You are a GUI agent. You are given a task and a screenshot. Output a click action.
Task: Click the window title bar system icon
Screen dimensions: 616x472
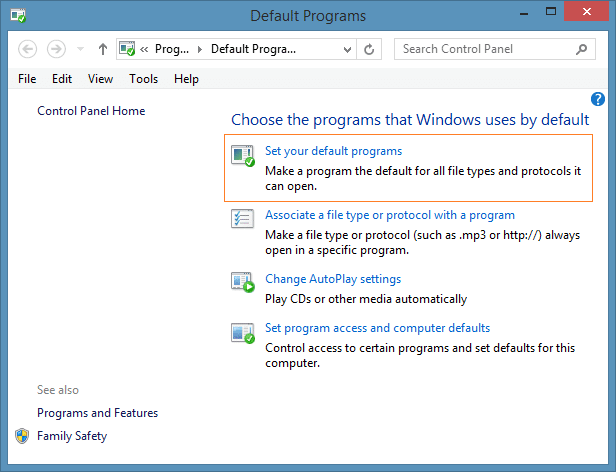pyautogui.click(x=18, y=16)
